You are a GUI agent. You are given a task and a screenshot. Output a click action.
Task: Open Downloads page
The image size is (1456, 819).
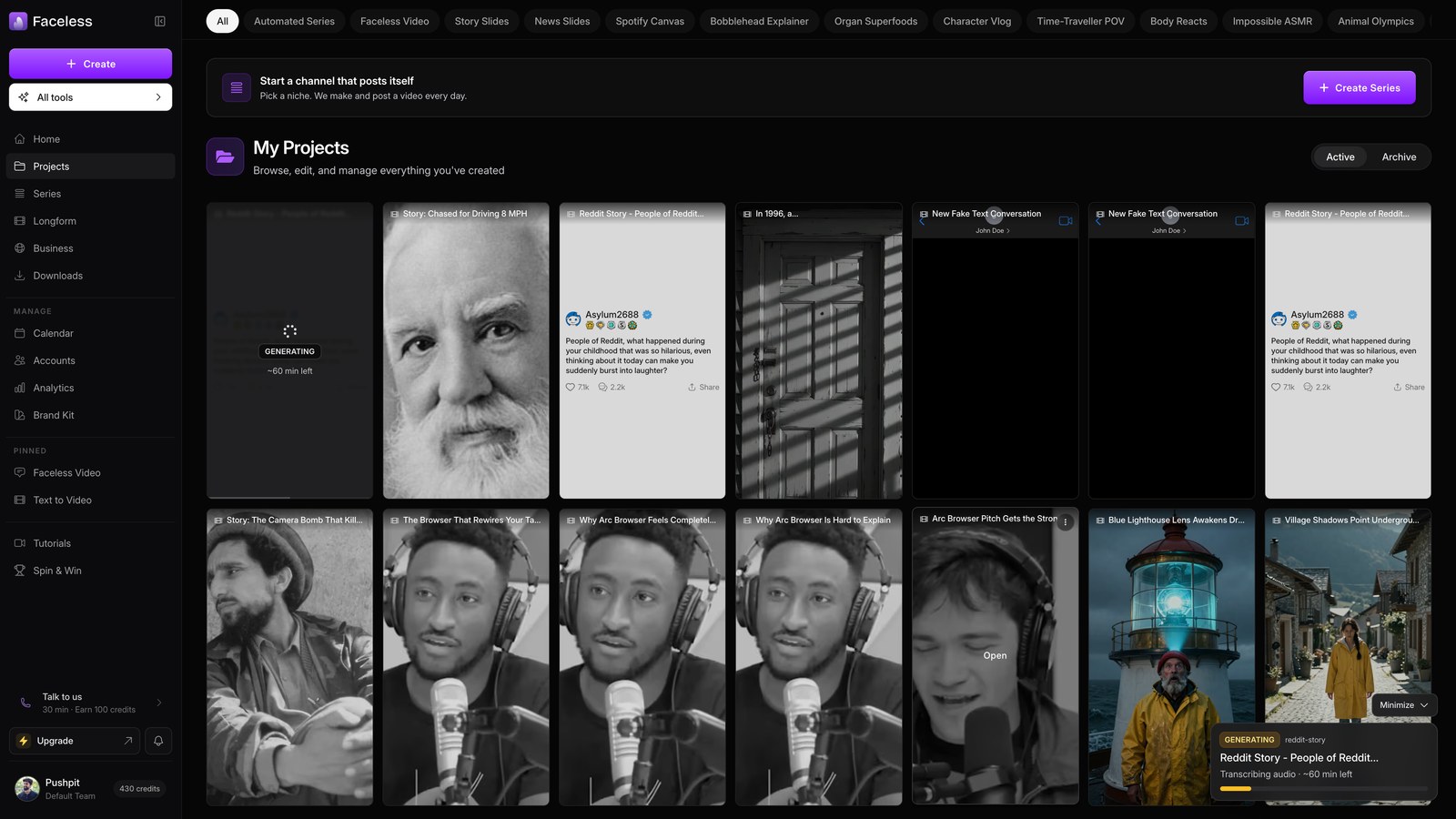pyautogui.click(x=91, y=276)
